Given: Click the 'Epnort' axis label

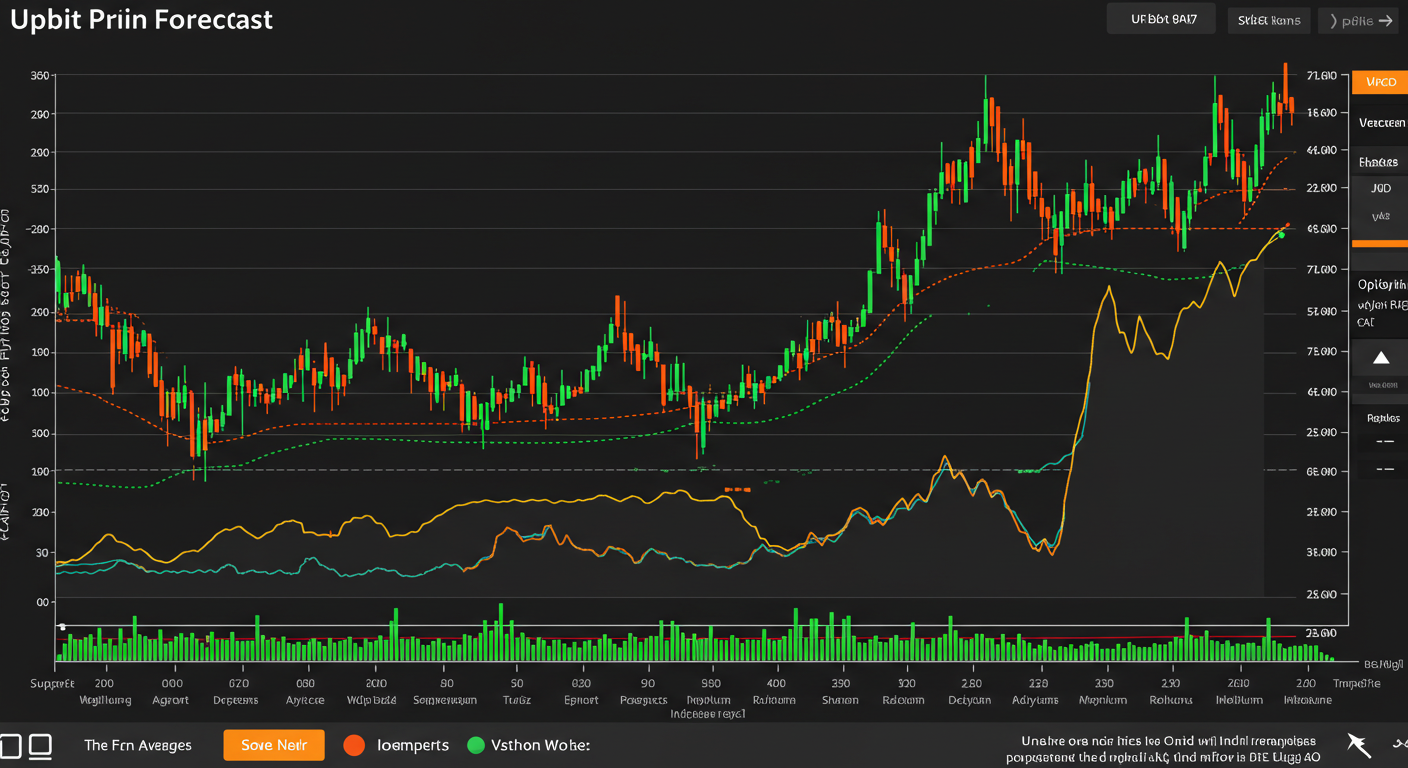Looking at the screenshot, I should 581,700.
